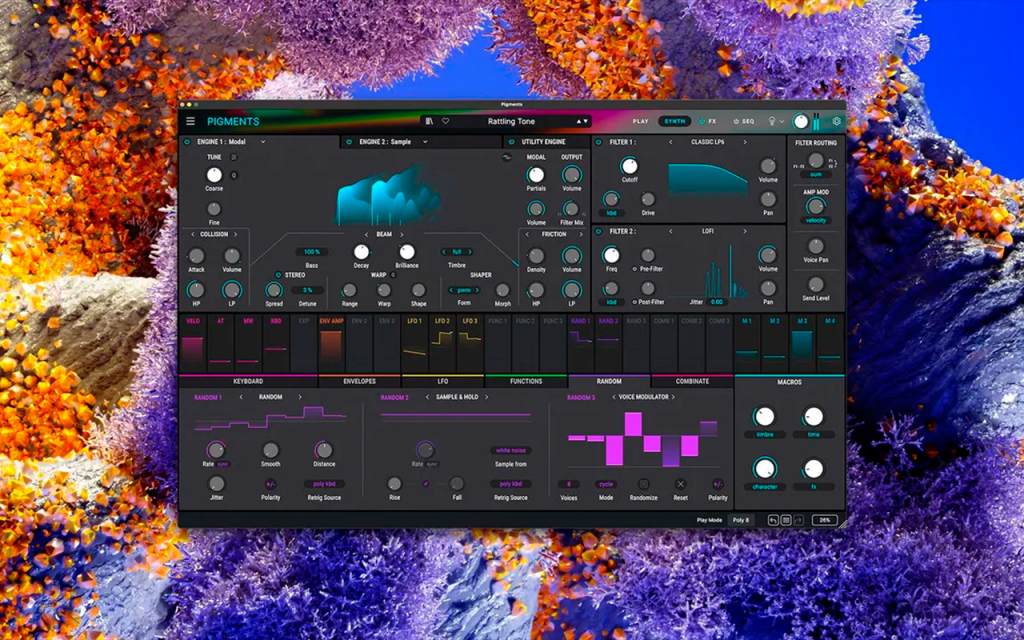Expand the Engine 1 Modal type chevron
This screenshot has width=1024, height=640.
tap(263, 142)
